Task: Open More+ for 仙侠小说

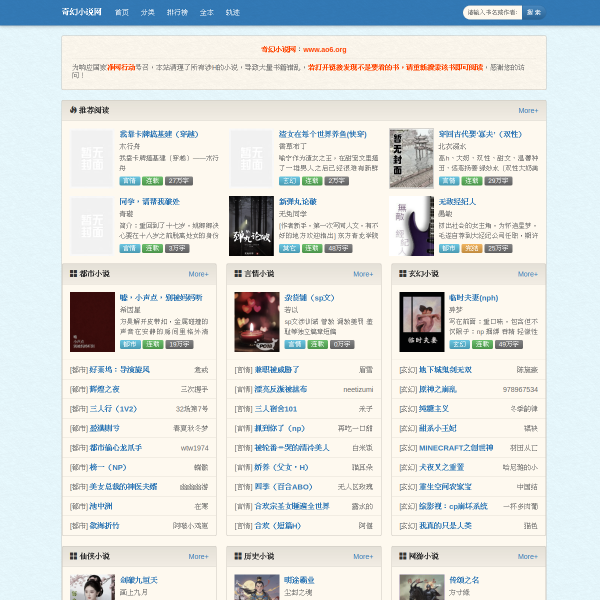Action: pyautogui.click(x=198, y=556)
